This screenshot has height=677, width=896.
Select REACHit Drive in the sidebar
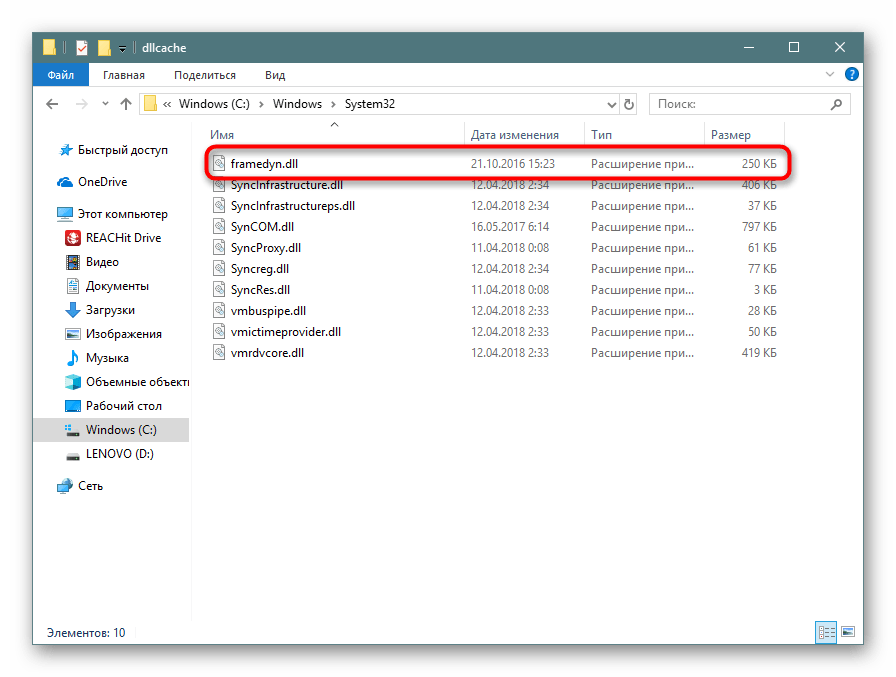pos(123,238)
